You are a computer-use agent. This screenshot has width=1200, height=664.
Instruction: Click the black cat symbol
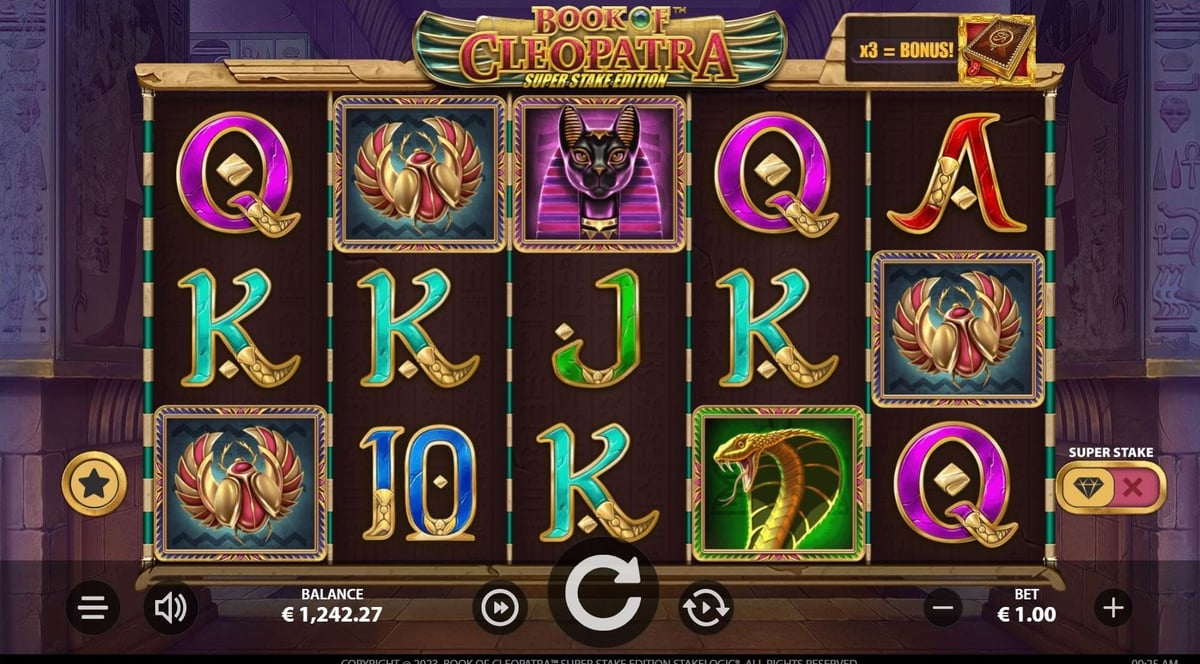tap(600, 173)
